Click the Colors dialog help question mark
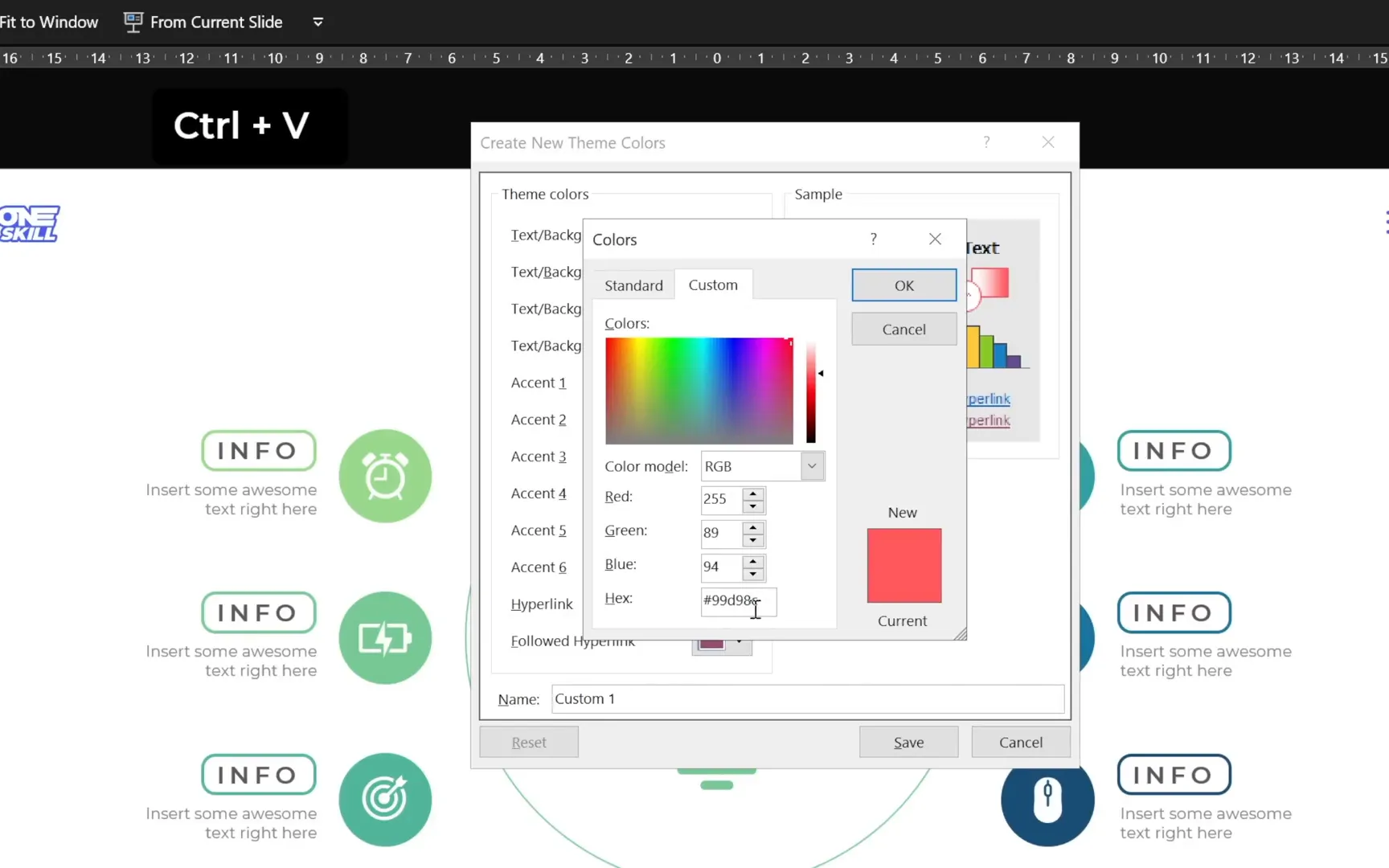This screenshot has height=868, width=1389. click(873, 239)
